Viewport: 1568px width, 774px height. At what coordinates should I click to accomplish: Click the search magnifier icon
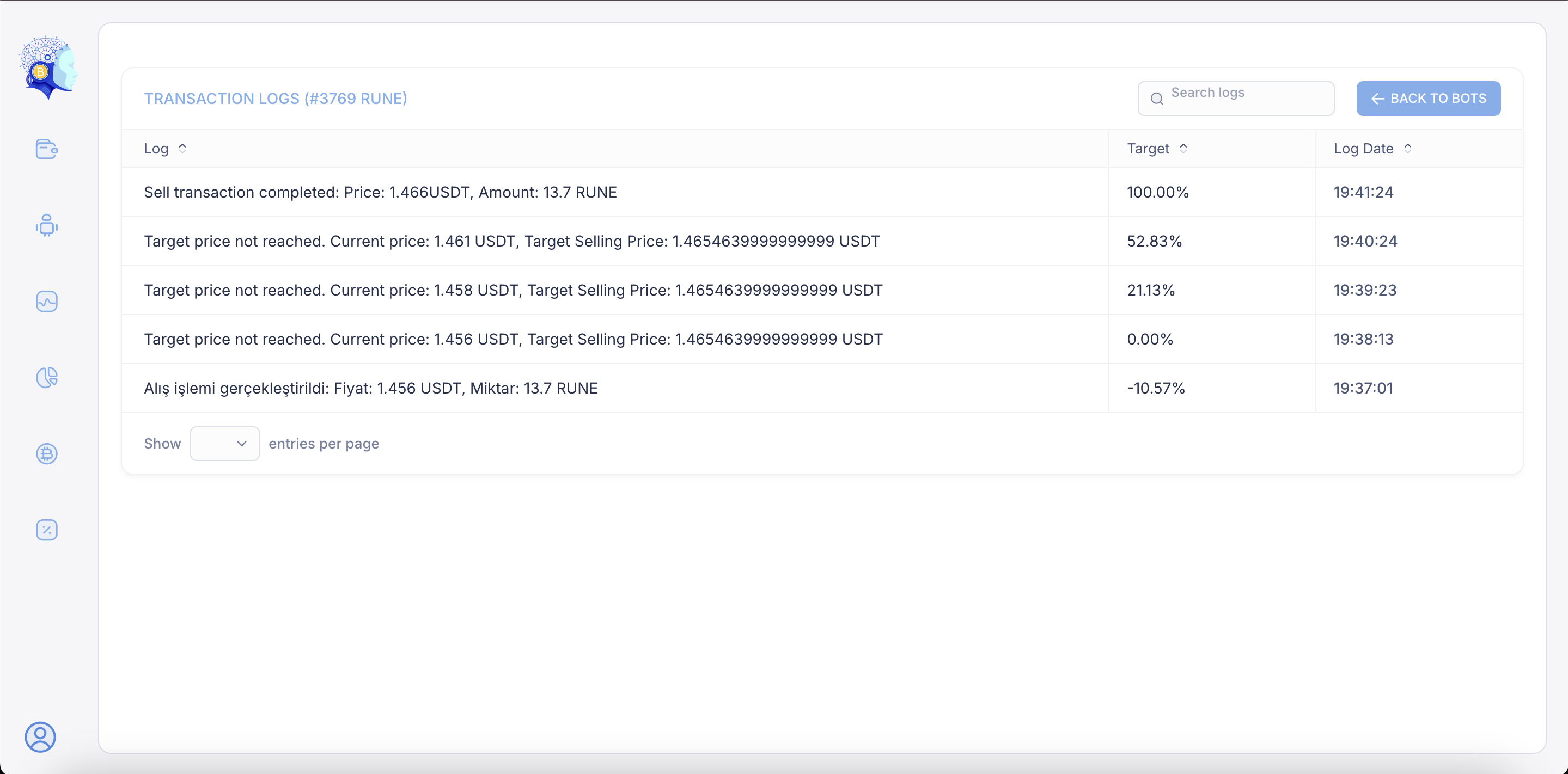(x=1157, y=99)
